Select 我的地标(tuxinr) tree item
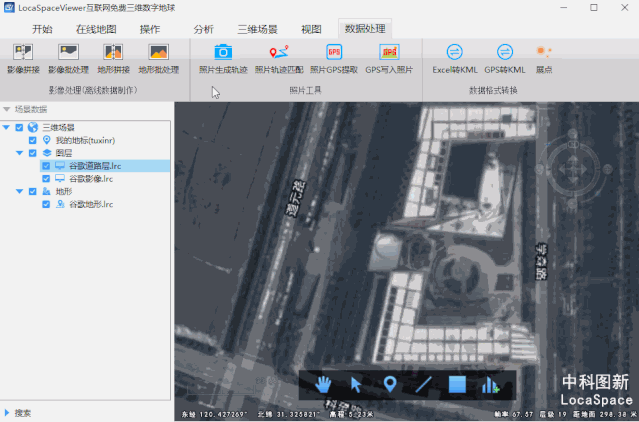Screen dimensions: 639x422 [x=85, y=141]
